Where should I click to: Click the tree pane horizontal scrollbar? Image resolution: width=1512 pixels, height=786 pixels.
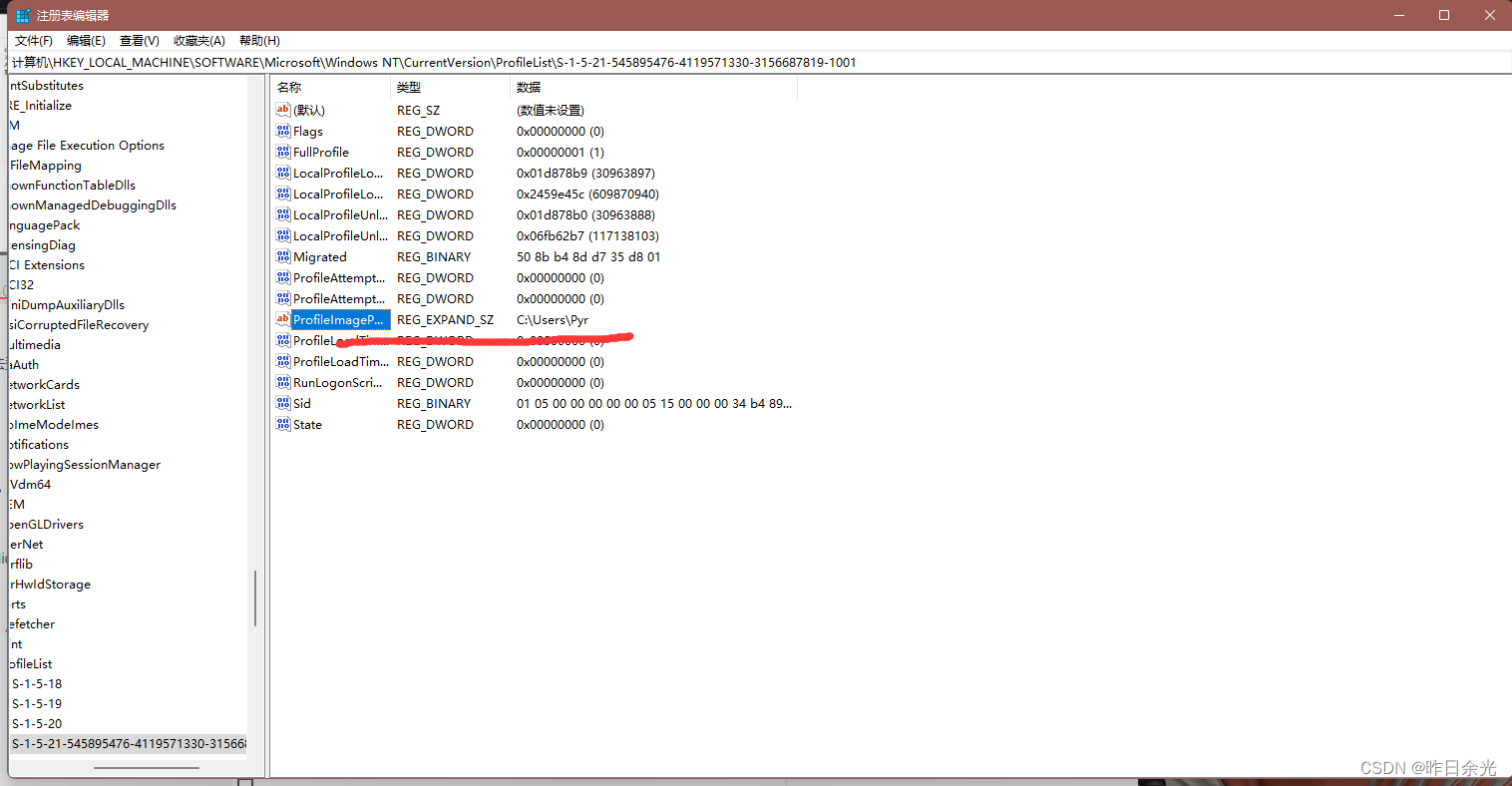click(x=147, y=768)
